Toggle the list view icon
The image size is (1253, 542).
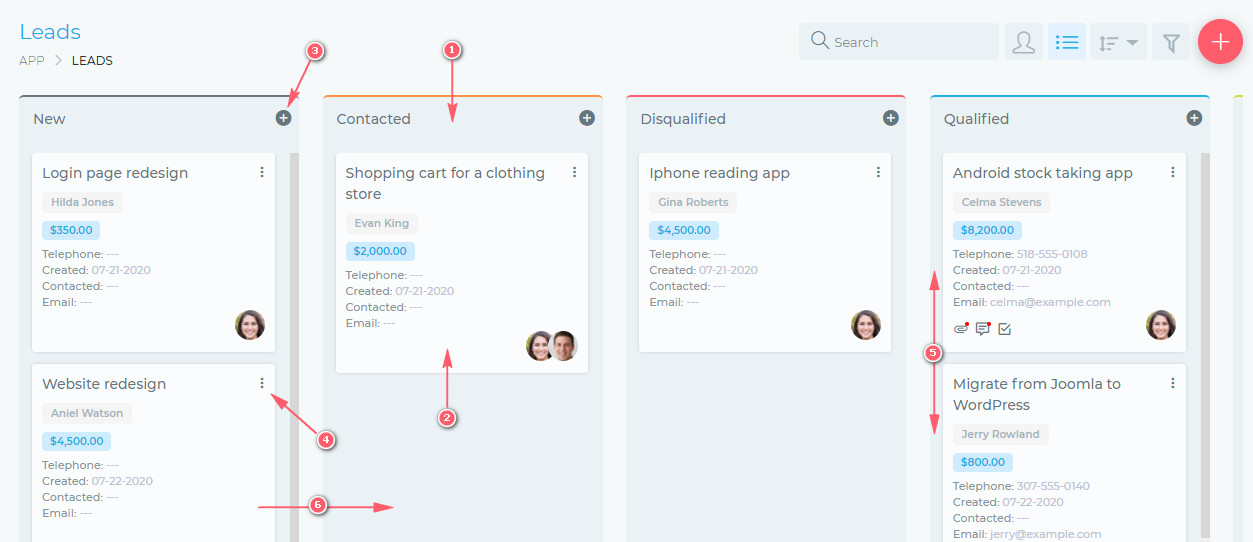[x=1067, y=42]
